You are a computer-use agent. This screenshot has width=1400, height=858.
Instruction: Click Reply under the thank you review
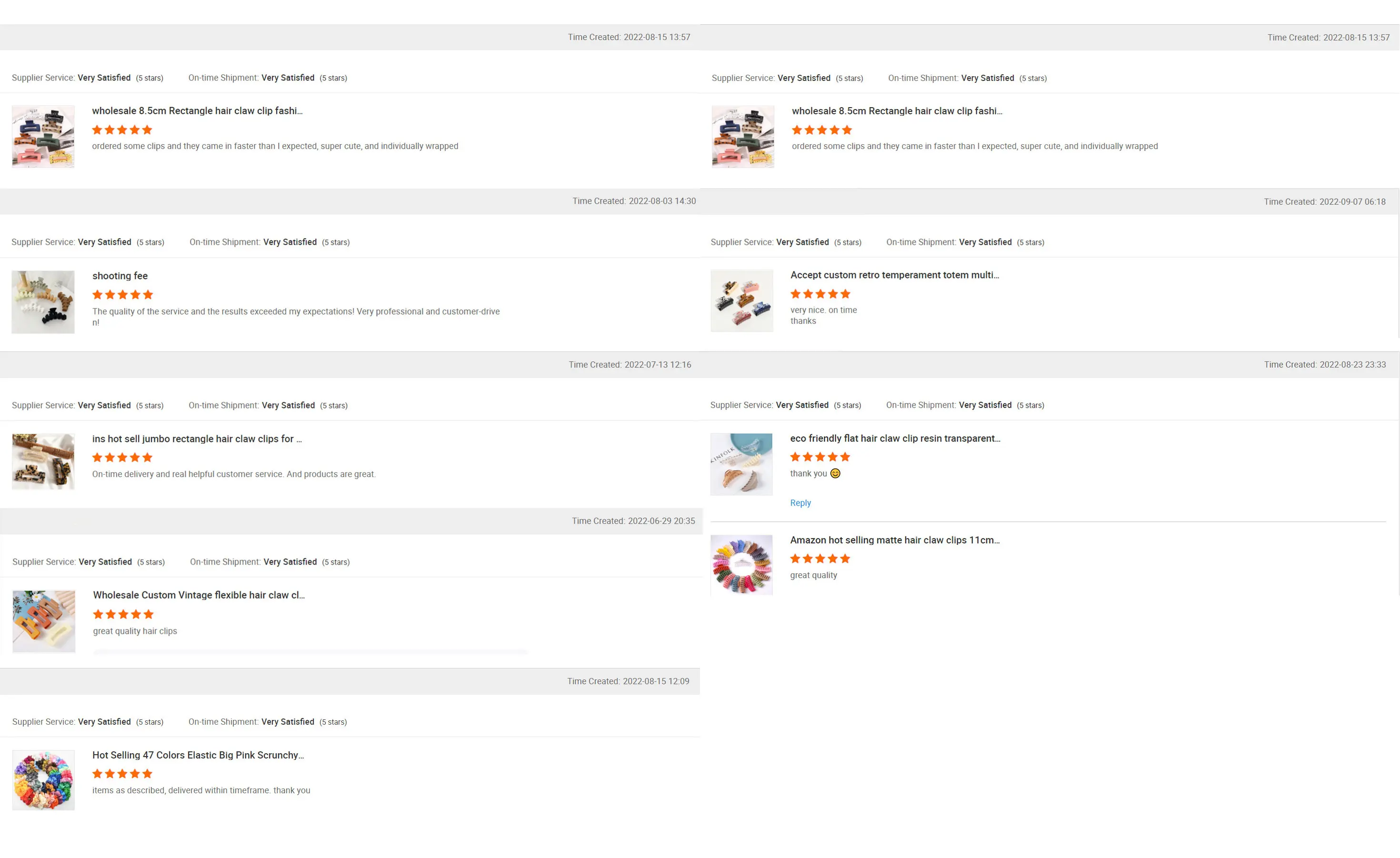point(800,503)
